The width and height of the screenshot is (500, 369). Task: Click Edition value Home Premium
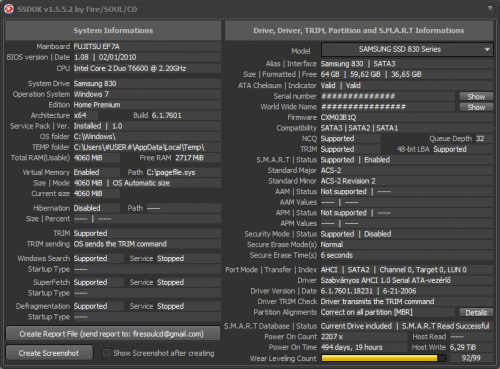point(97,105)
